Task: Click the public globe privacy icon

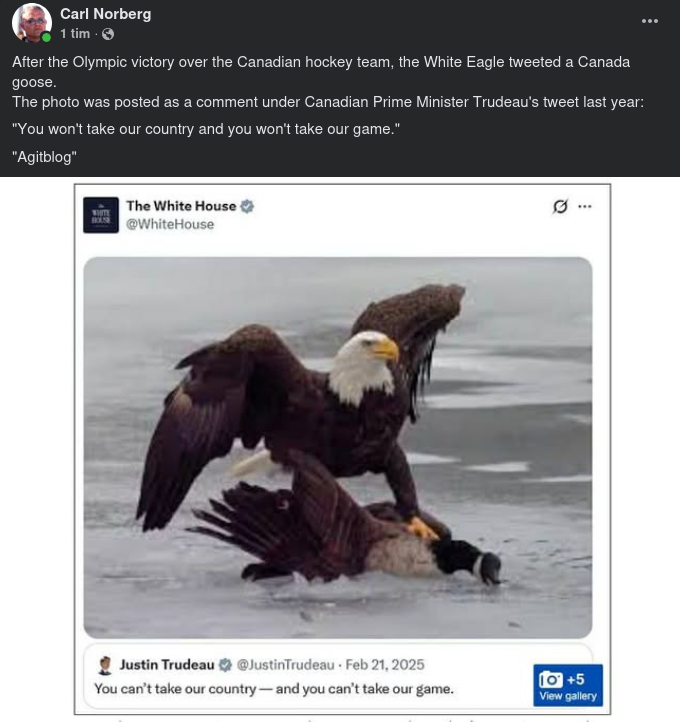Action: point(108,34)
